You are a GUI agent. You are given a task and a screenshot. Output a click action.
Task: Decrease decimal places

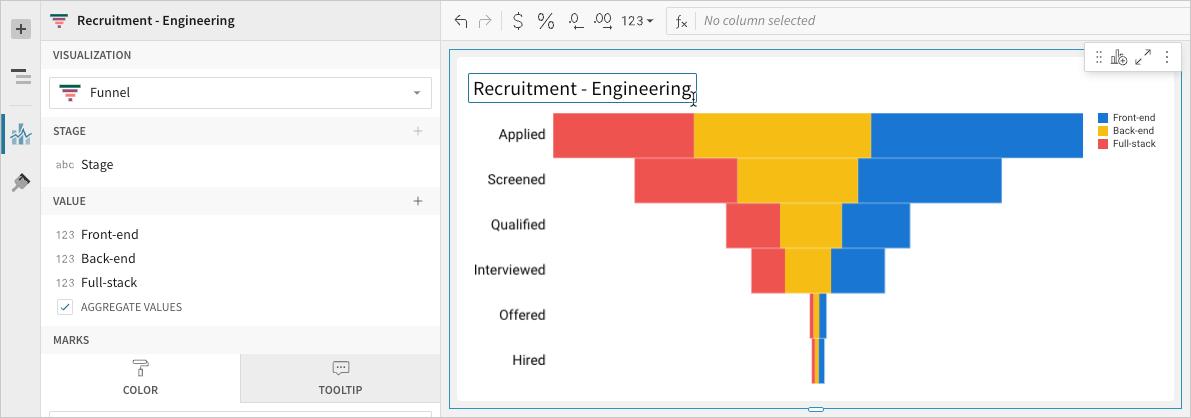click(x=575, y=21)
